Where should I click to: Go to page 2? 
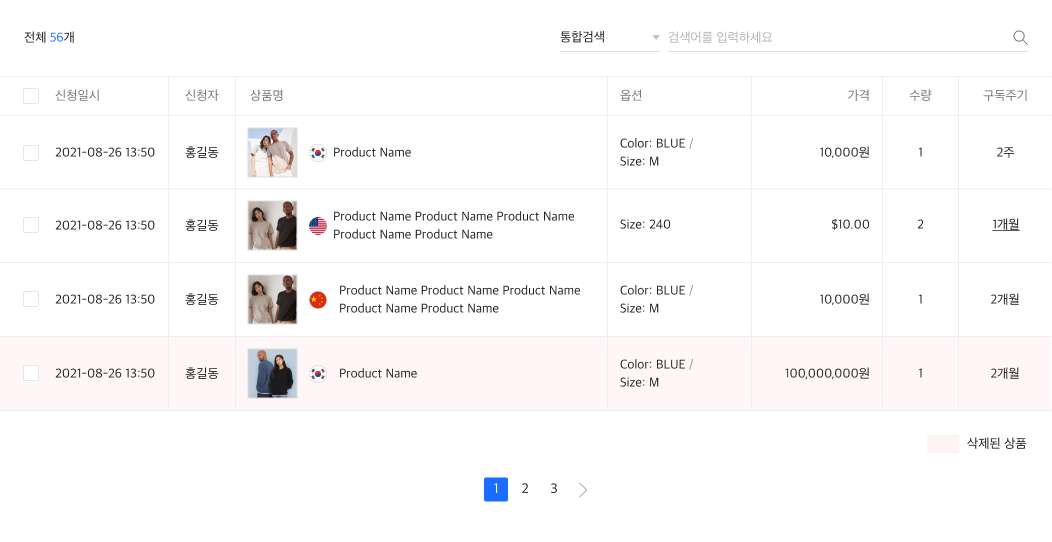pyautogui.click(x=525, y=489)
